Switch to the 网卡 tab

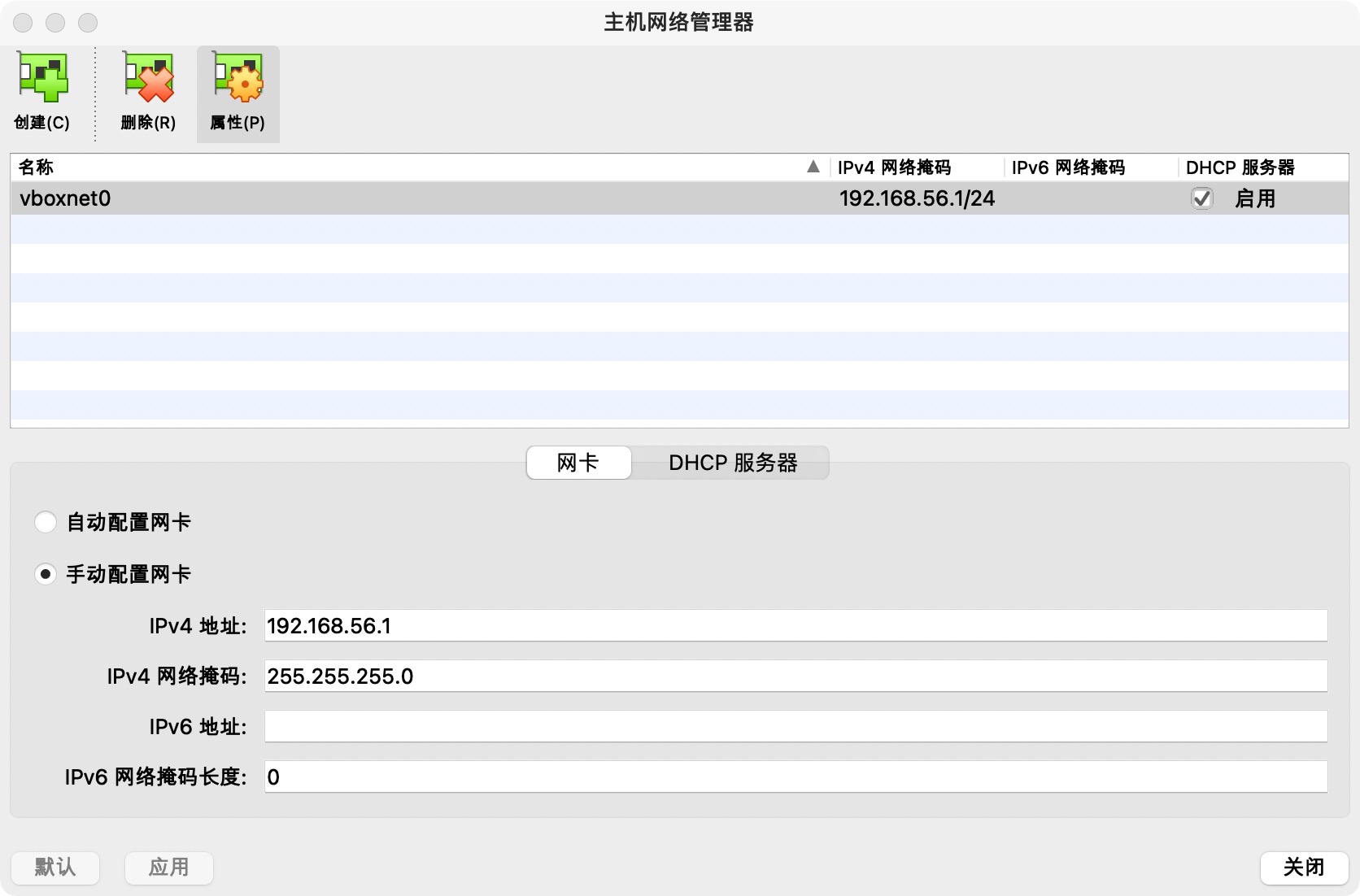coord(578,463)
